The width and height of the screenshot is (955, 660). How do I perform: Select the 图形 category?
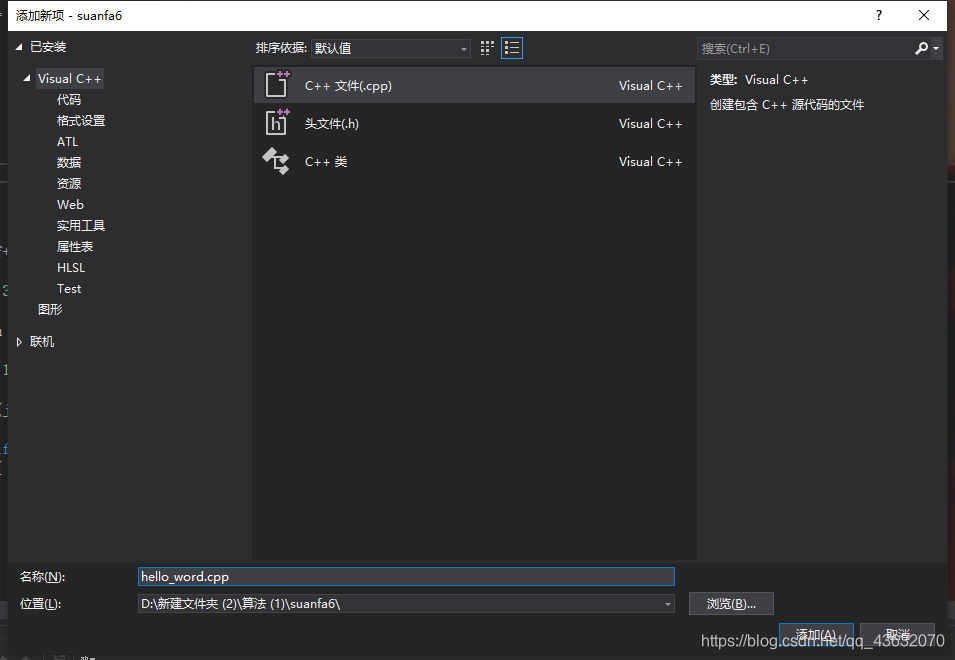click(50, 309)
